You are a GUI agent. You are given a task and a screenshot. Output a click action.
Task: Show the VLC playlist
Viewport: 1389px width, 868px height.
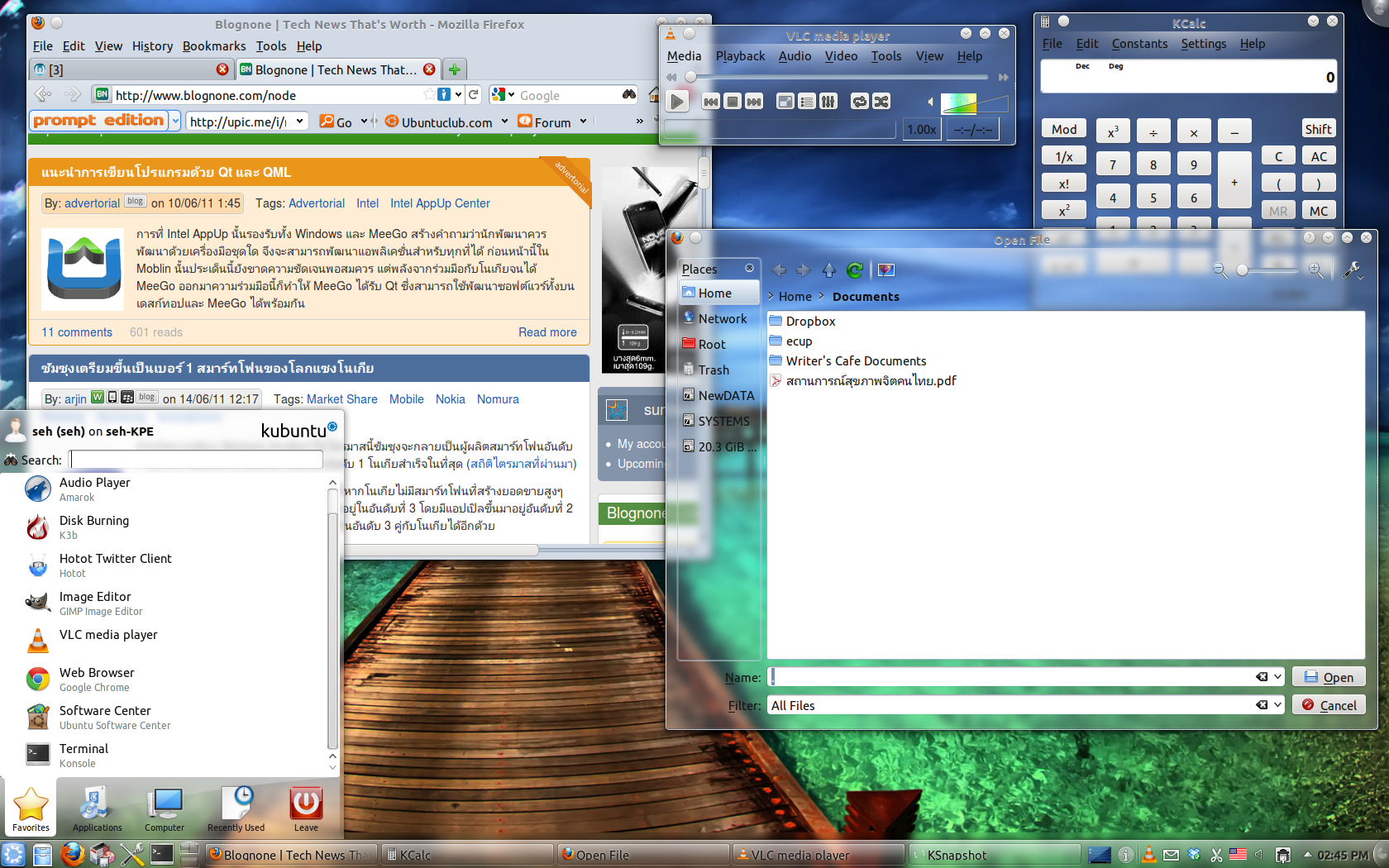pos(807,102)
